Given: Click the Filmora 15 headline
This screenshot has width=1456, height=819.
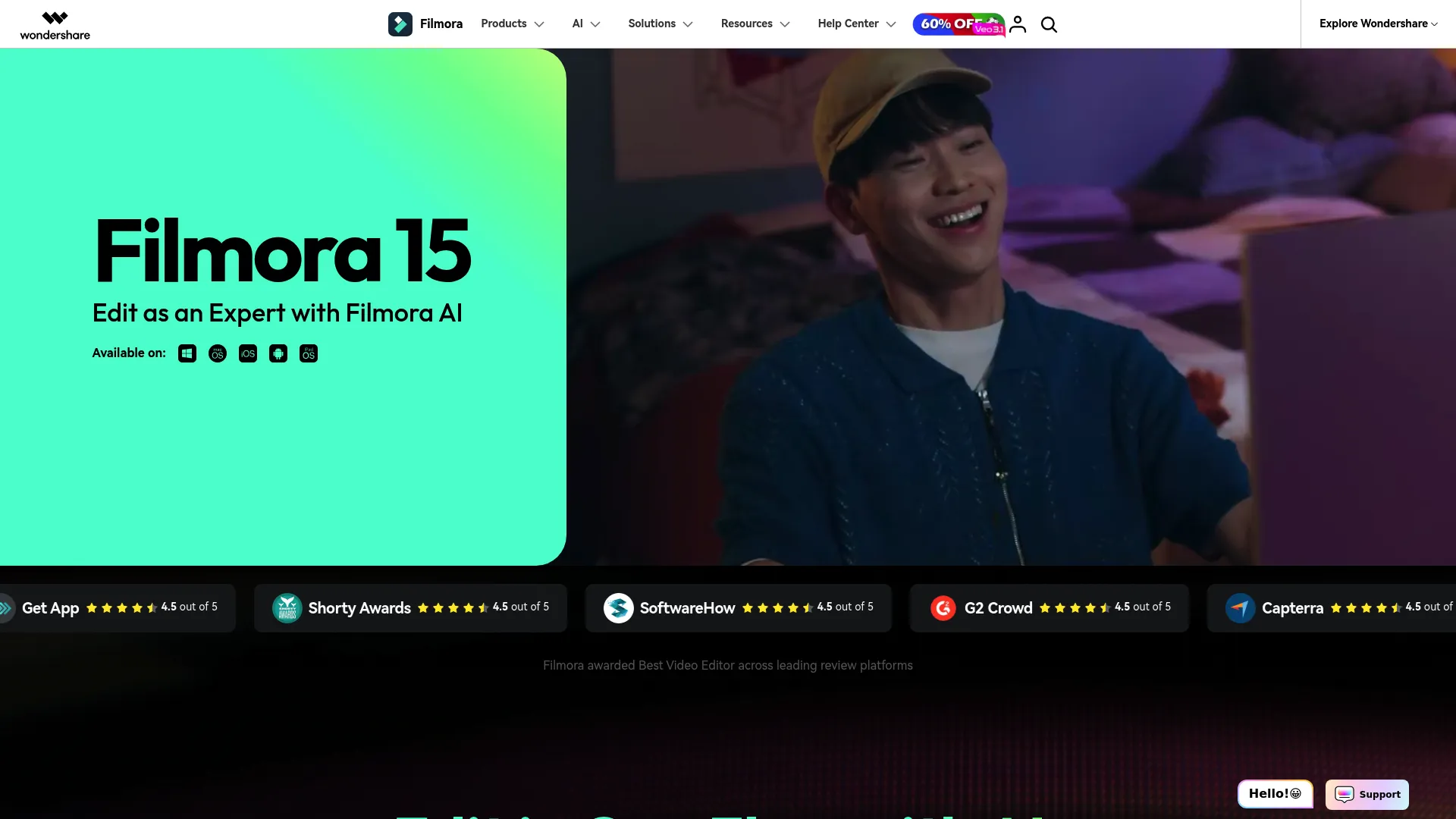Looking at the screenshot, I should pyautogui.click(x=283, y=251).
